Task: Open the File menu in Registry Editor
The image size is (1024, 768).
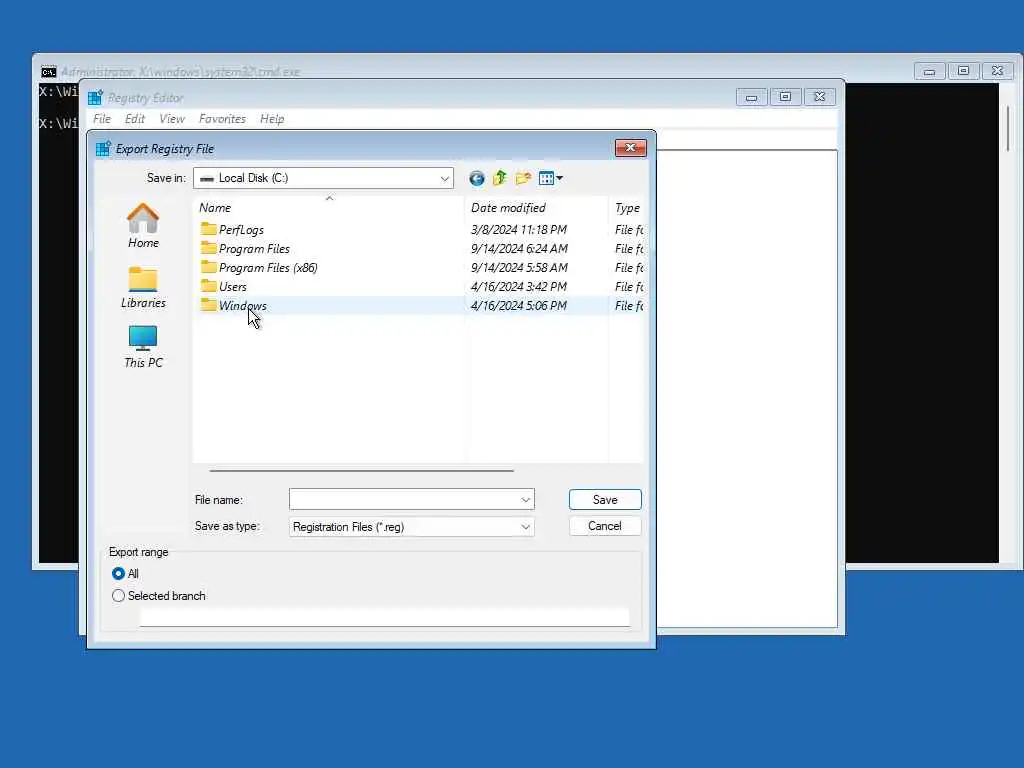Action: [x=102, y=119]
